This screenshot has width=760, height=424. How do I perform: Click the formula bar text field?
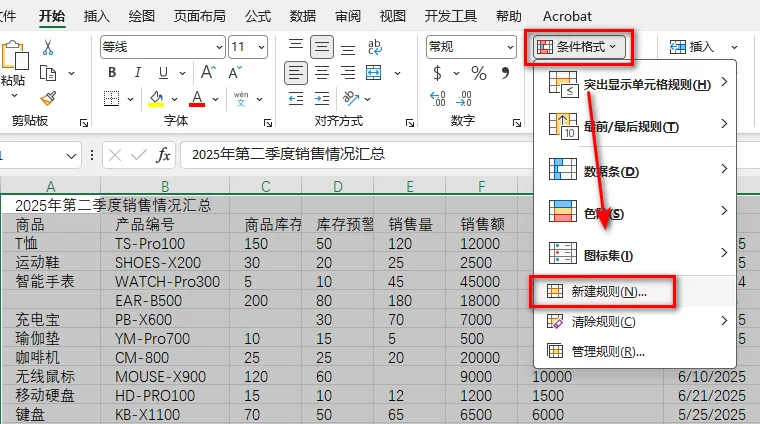click(356, 155)
